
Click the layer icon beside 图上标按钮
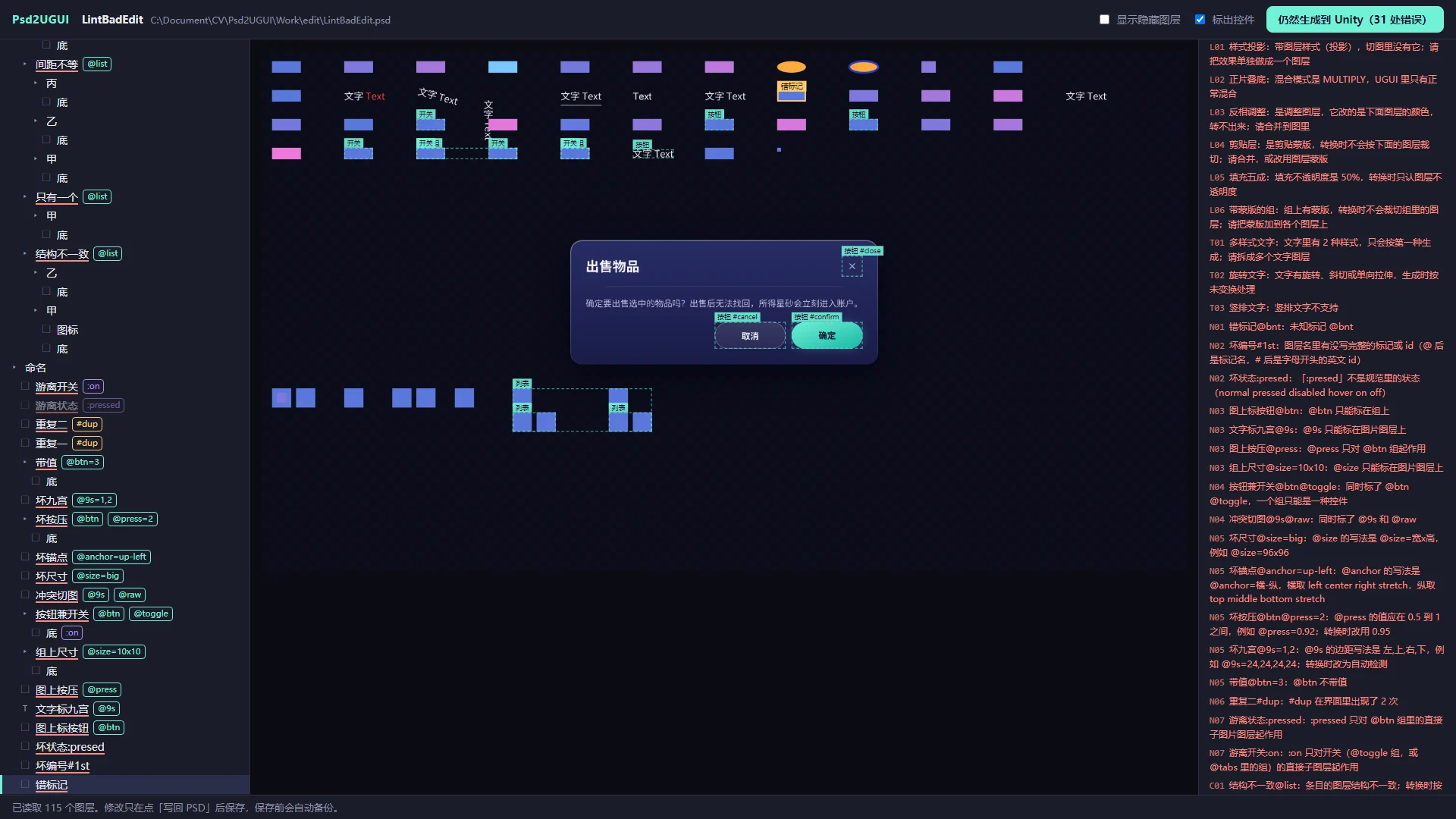point(25,727)
